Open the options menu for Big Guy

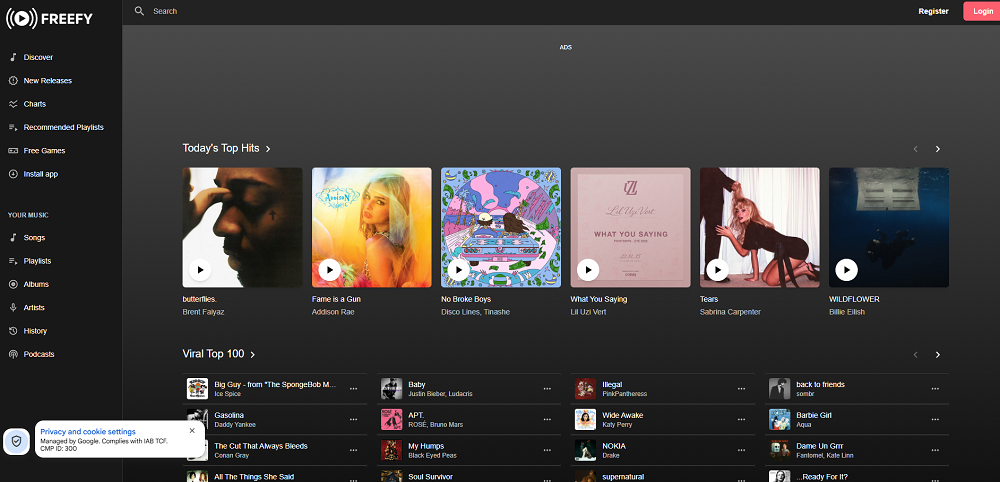pos(353,389)
